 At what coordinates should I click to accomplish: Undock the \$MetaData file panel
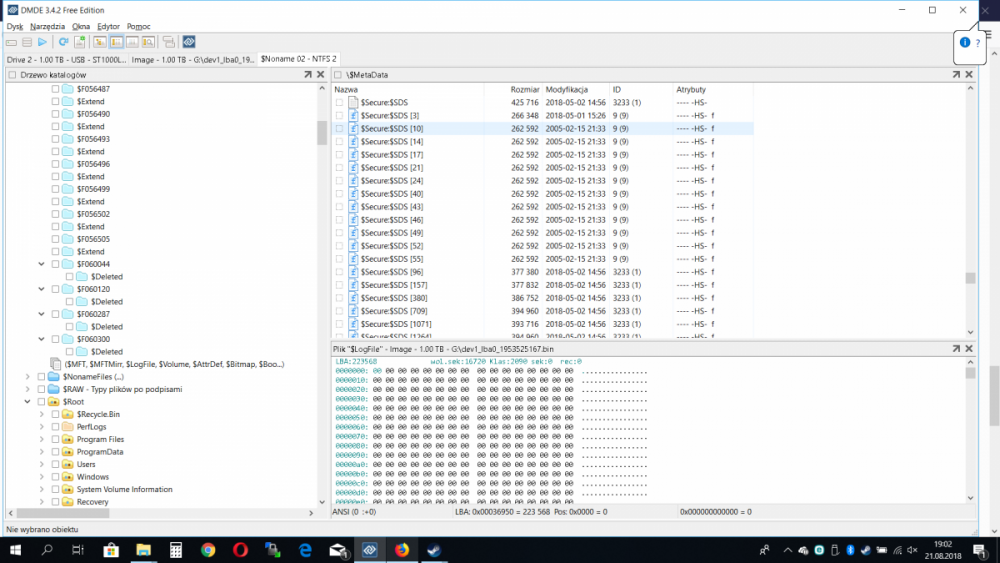tap(955, 75)
